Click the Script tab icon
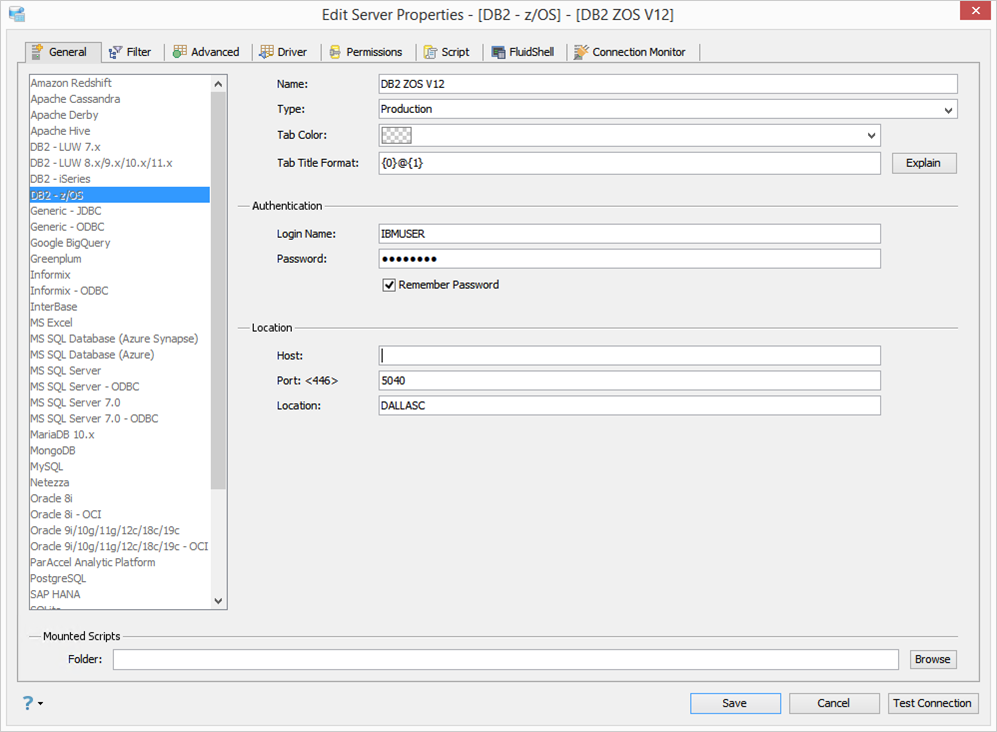This screenshot has height=732, width=997. click(431, 52)
